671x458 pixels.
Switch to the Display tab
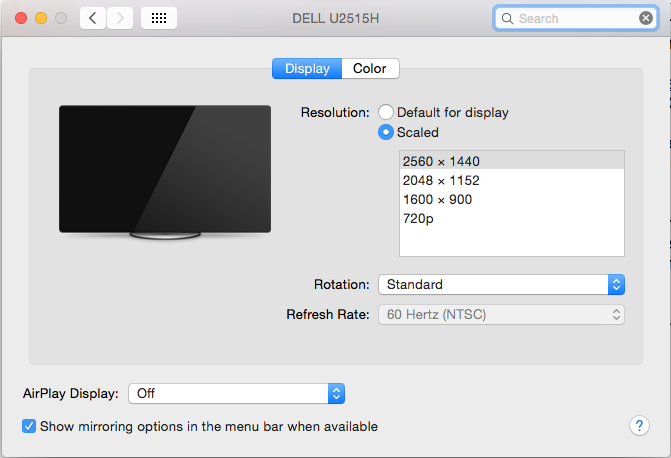tap(307, 68)
